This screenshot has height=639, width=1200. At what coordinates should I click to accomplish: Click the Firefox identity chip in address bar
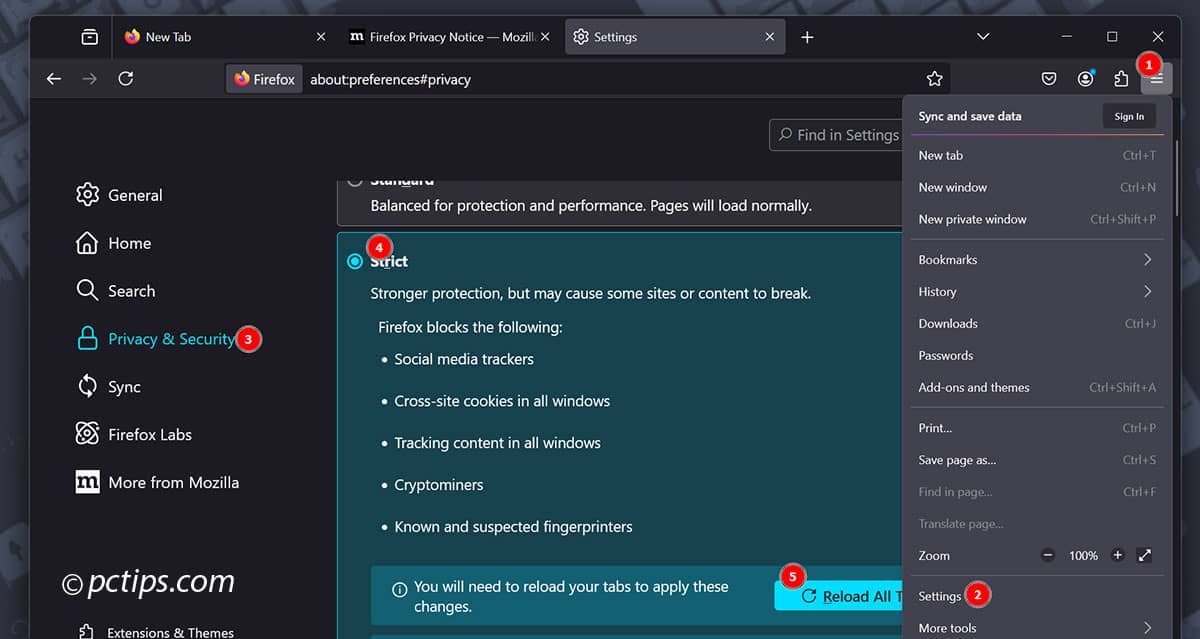(265, 79)
